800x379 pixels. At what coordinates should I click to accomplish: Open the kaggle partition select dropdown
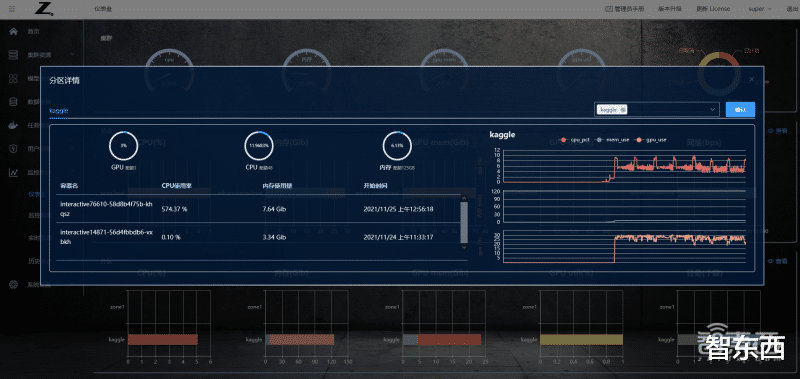(x=657, y=109)
